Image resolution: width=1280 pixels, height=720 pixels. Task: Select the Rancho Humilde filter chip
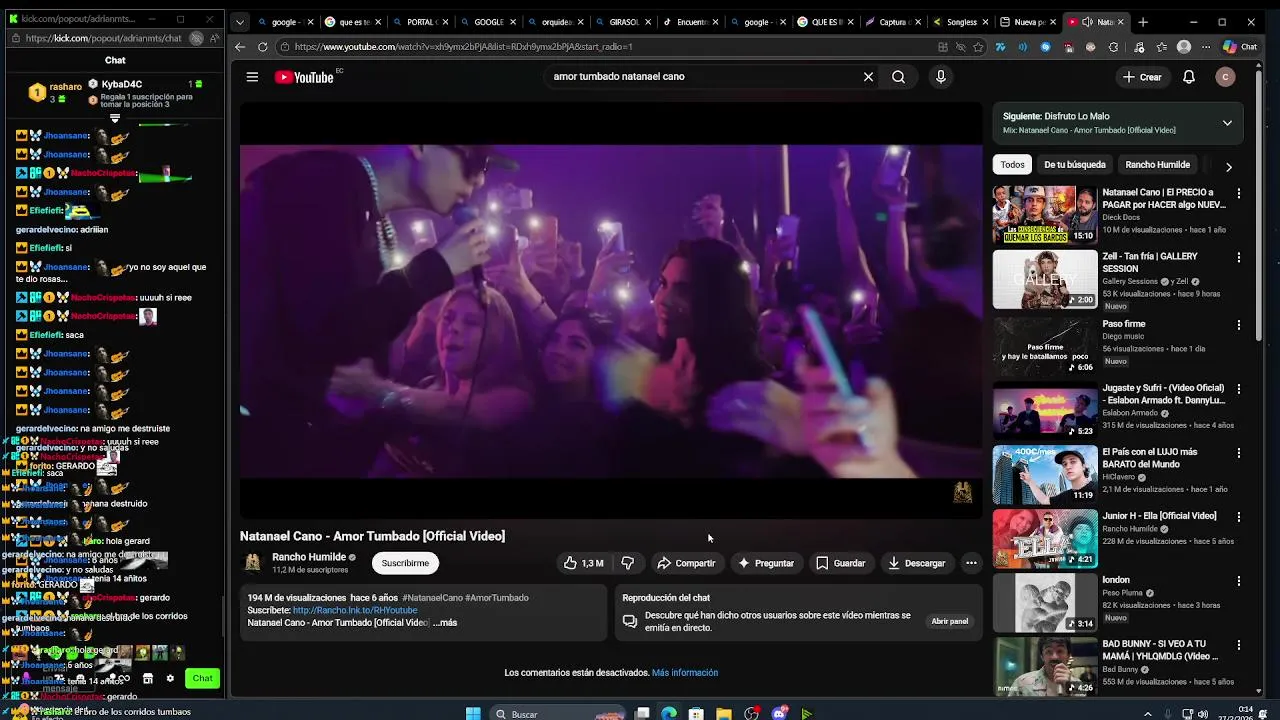(x=1157, y=165)
